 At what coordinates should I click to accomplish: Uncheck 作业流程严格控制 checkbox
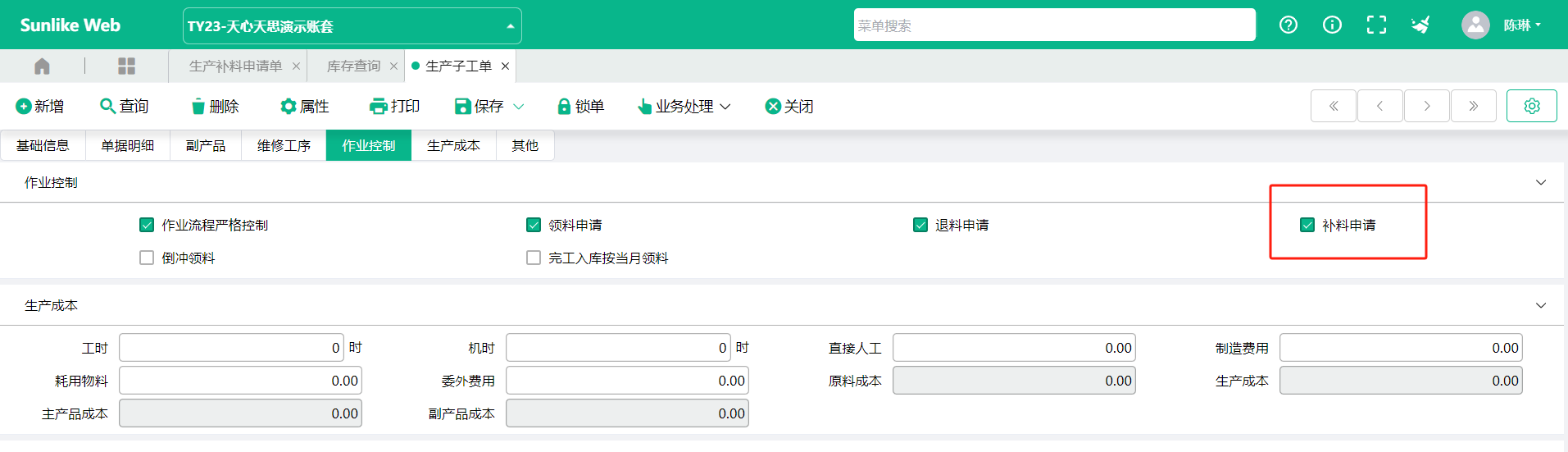[147, 225]
